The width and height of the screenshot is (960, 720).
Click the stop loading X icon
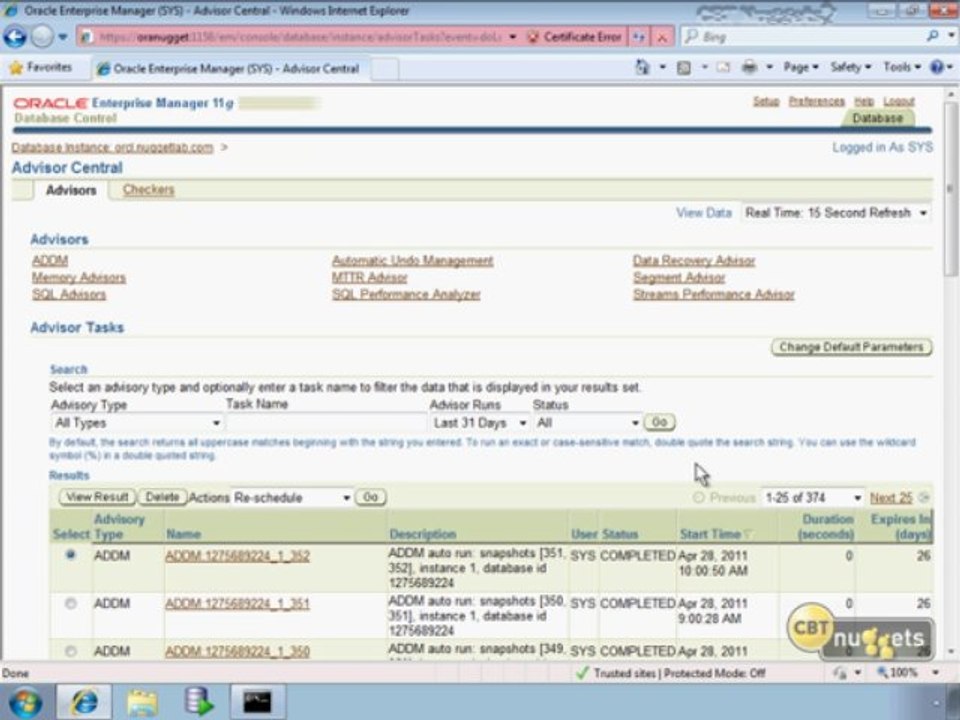[662, 37]
